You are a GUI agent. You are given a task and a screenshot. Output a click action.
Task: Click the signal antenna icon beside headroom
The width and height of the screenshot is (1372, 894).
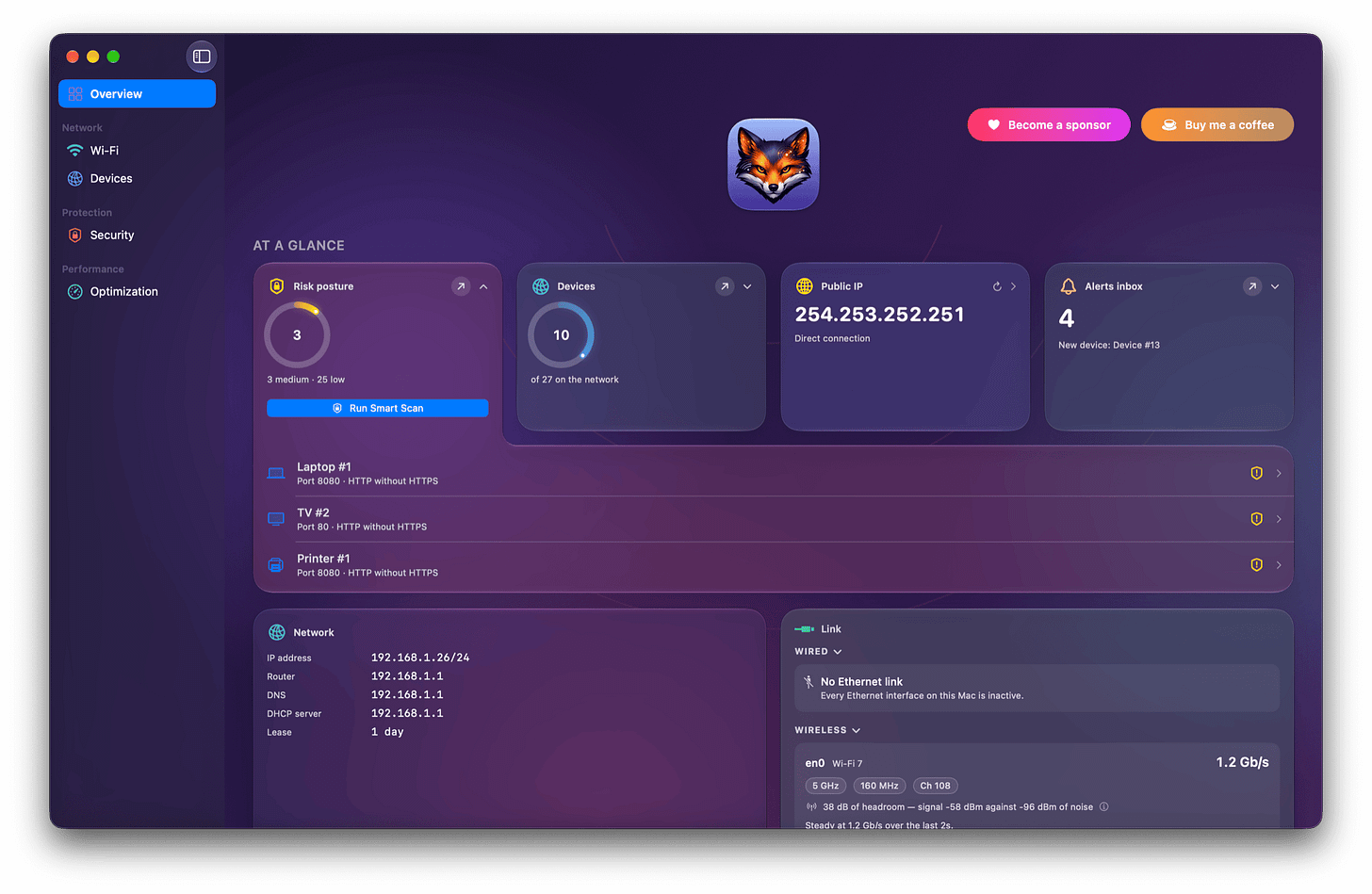pyautogui.click(x=811, y=807)
